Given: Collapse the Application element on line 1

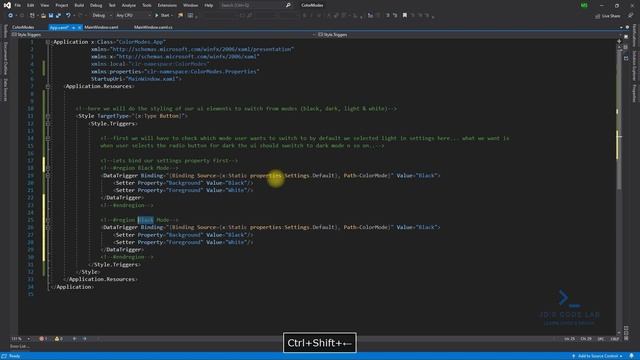Looking at the screenshot, I should point(48,42).
